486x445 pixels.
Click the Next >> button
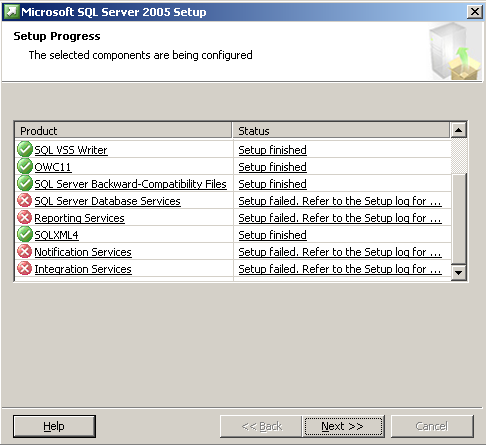[343, 426]
